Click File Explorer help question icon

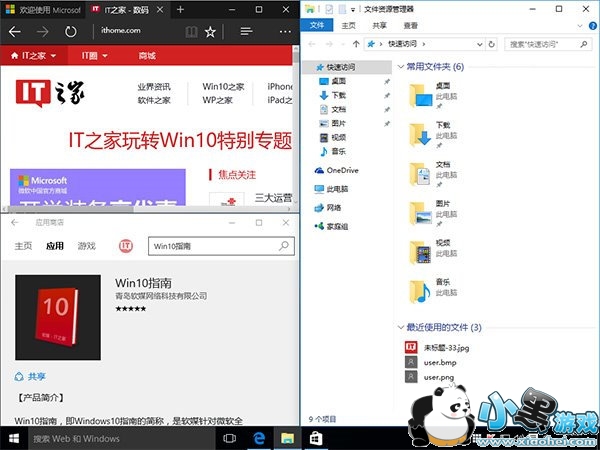click(593, 26)
